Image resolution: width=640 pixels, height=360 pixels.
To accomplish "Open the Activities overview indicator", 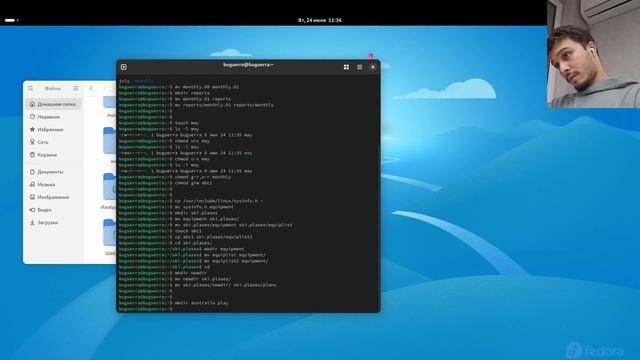I will [11, 20].
